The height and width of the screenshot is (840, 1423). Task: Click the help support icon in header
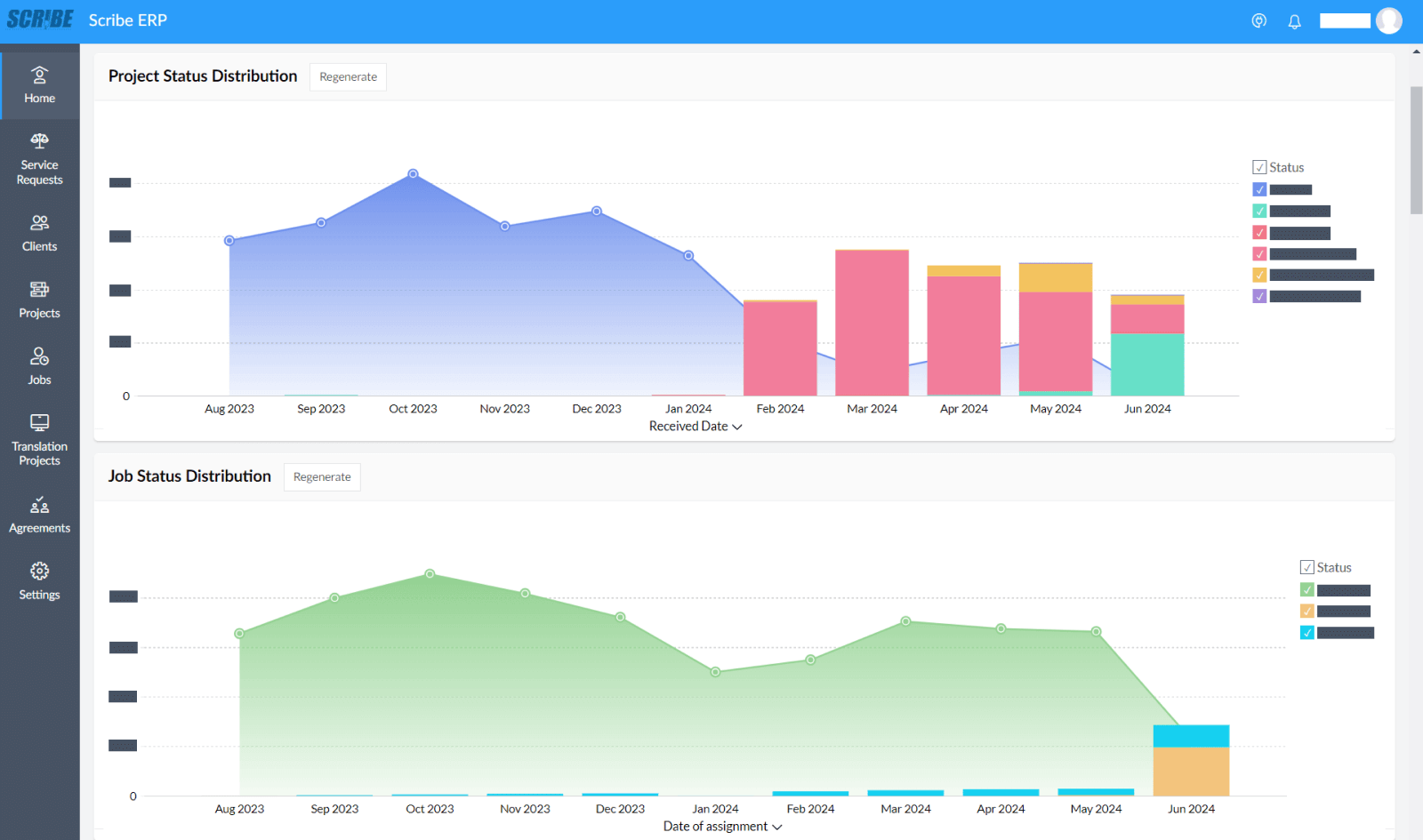[1258, 21]
